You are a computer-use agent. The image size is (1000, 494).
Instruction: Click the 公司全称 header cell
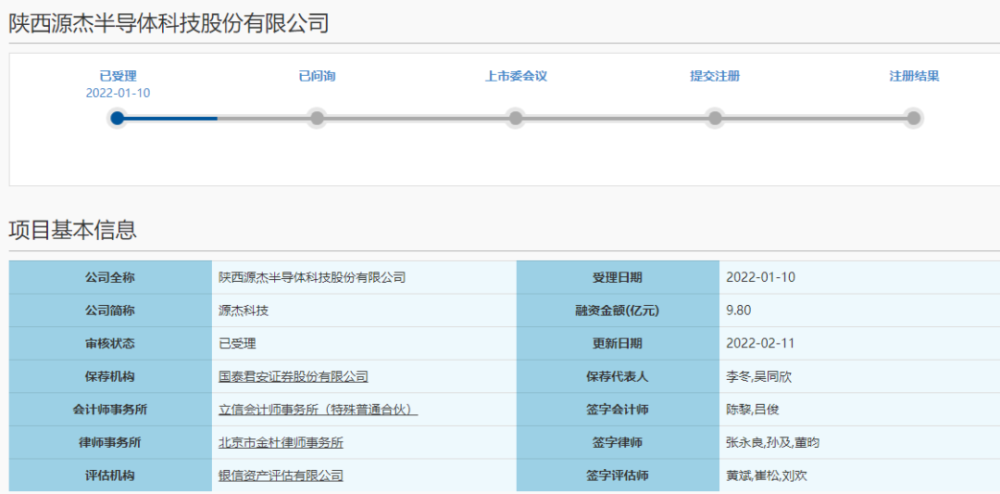[x=110, y=277]
